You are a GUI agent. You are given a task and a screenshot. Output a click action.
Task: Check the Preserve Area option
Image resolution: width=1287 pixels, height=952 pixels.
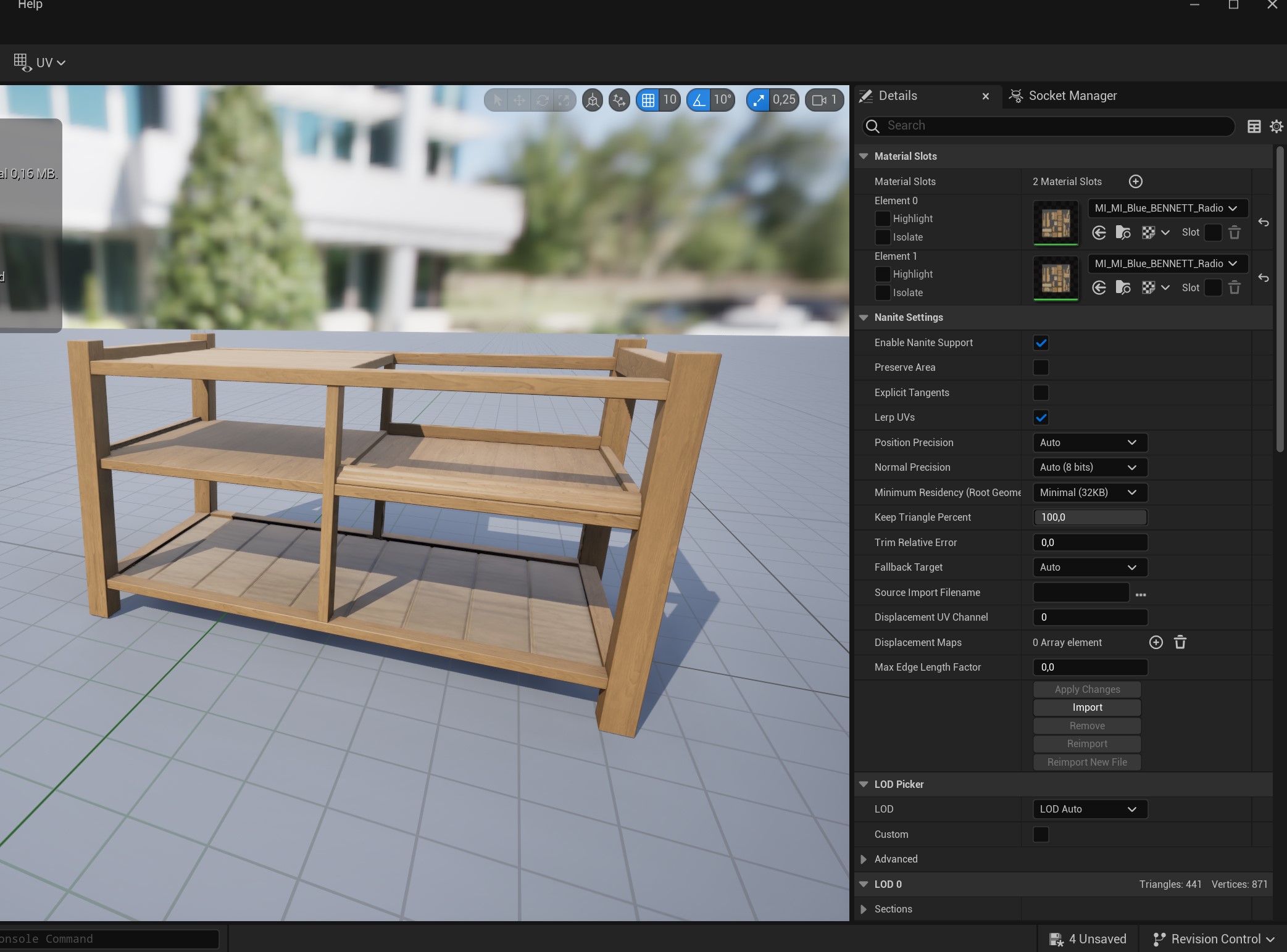[x=1041, y=368]
